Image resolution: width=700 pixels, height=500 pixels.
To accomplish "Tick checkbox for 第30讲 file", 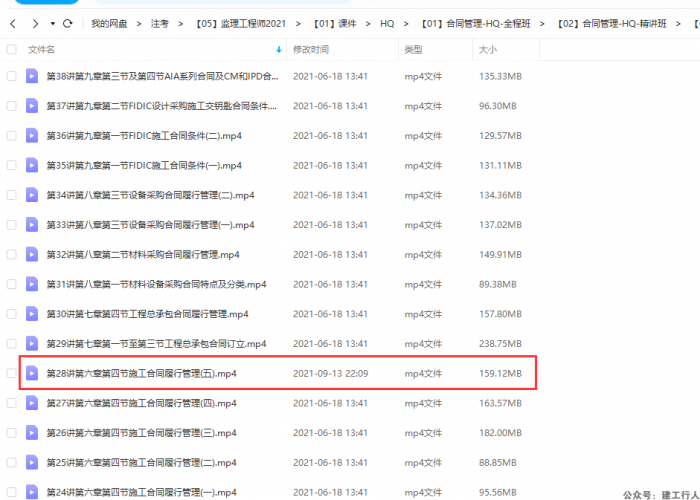I will tap(12, 314).
